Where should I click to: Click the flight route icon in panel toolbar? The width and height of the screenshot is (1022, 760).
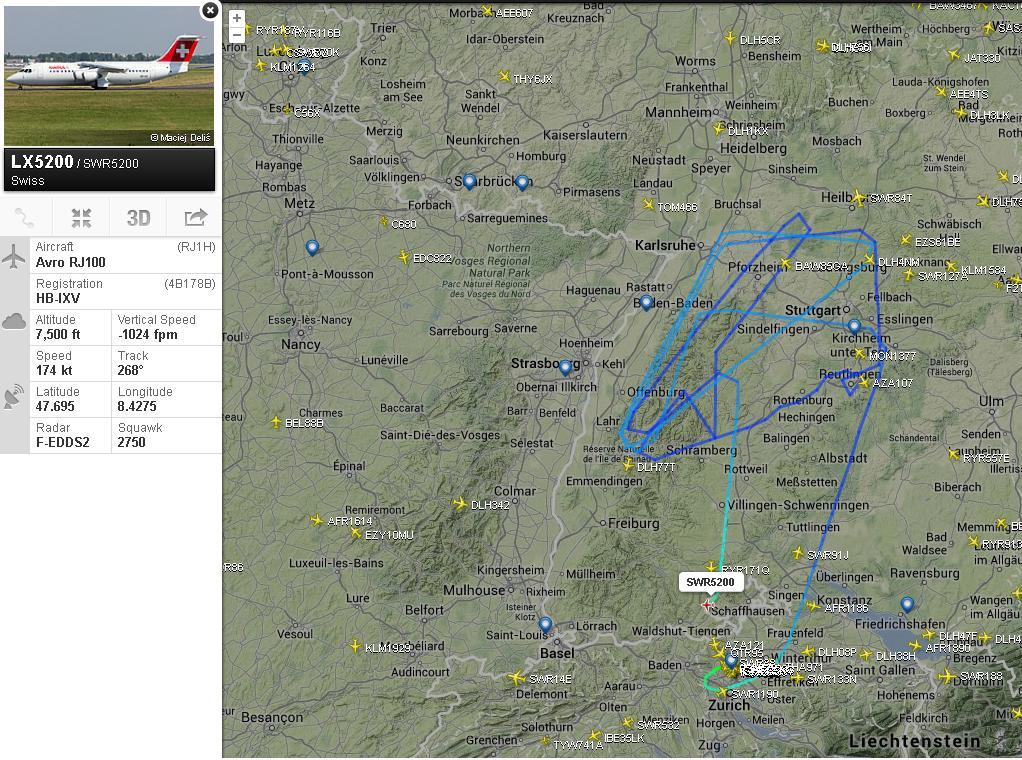coord(25,218)
